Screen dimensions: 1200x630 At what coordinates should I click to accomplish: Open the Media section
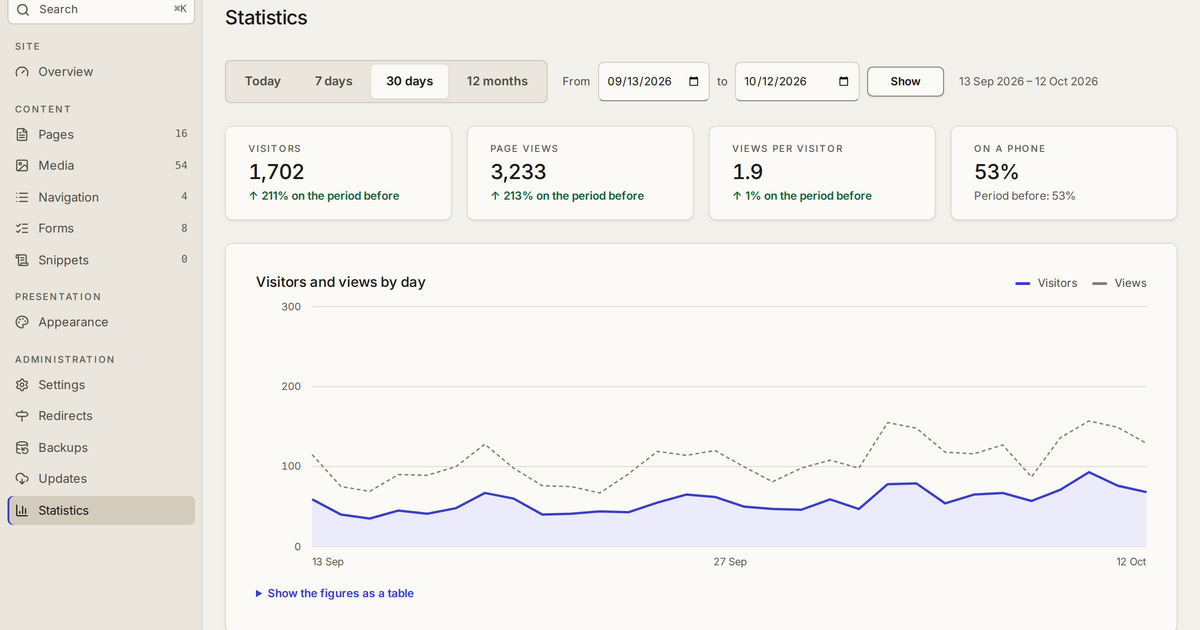101,166
